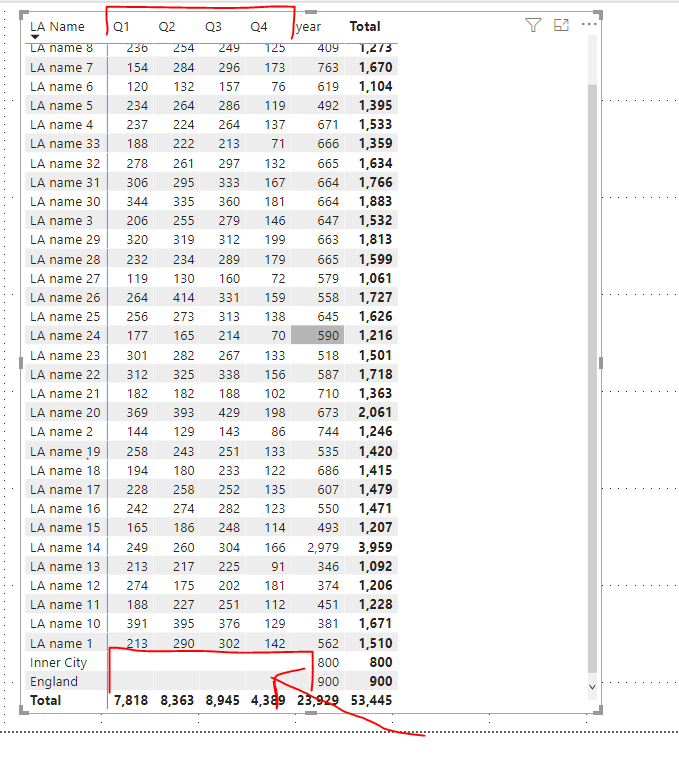Select row label LA name 20
The image size is (679, 764).
(x=65, y=412)
